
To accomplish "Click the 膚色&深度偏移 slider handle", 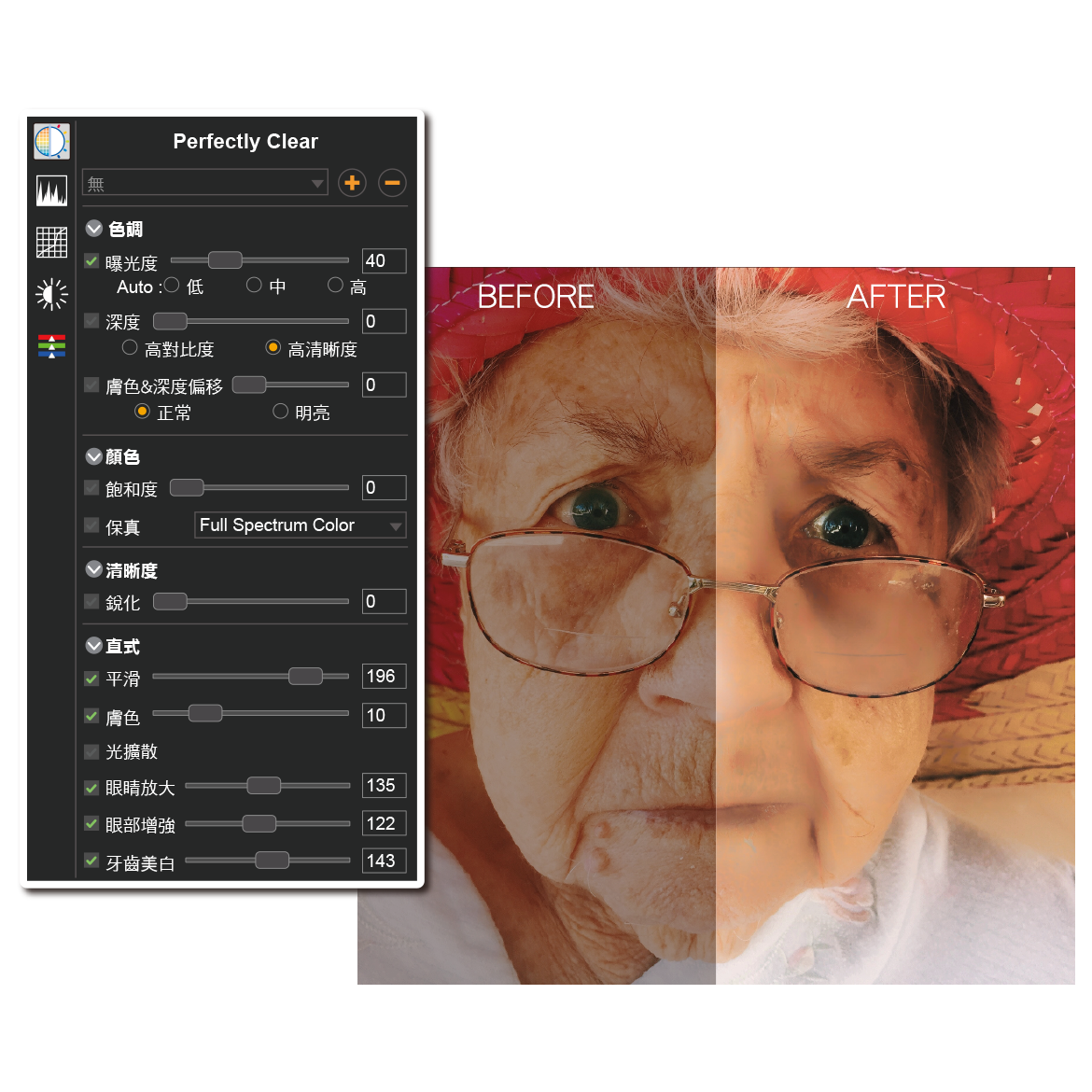I will point(248,385).
